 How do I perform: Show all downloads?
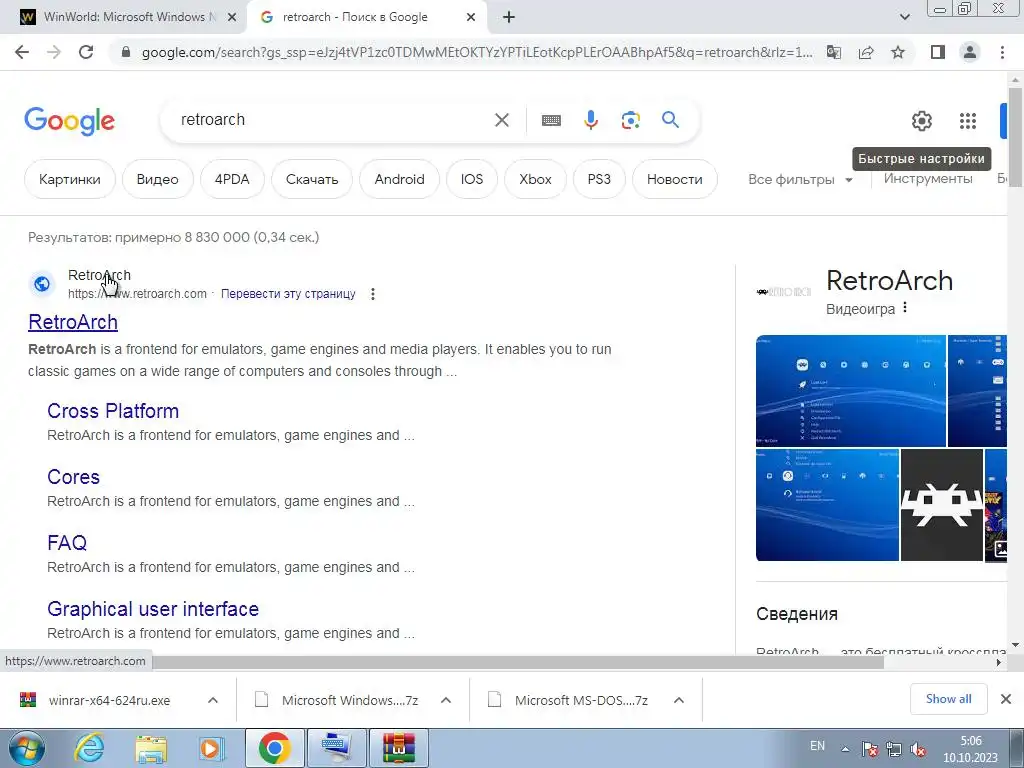[948, 699]
